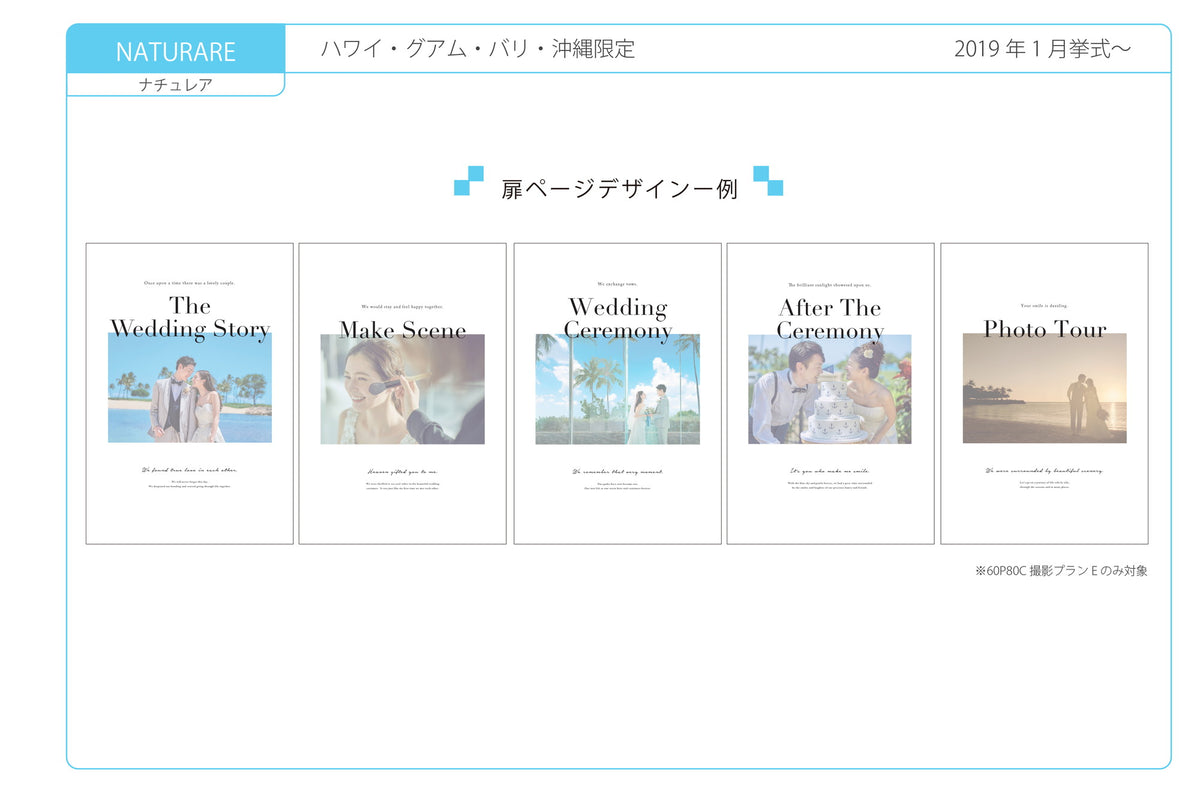Click the 2019年1月挙式〜 date text
This screenshot has width=1200, height=795.
tap(1042, 49)
